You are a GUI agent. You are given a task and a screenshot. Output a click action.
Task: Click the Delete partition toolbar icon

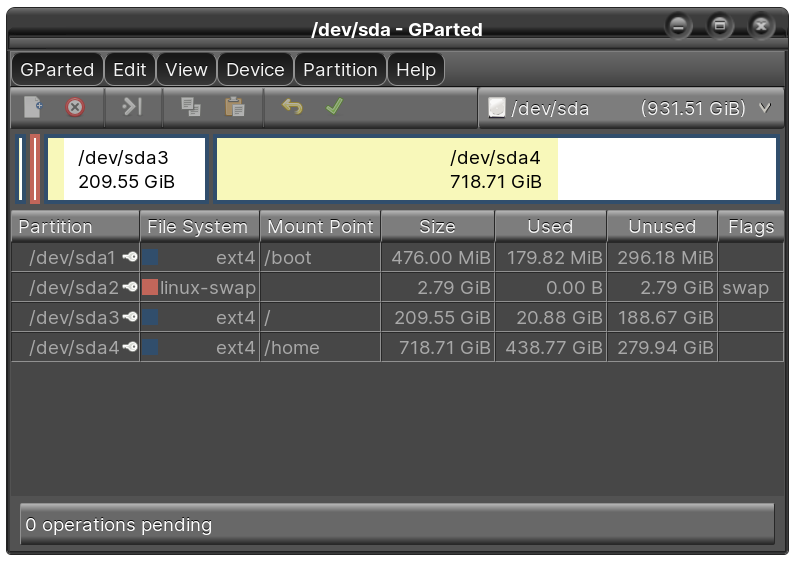coord(75,107)
